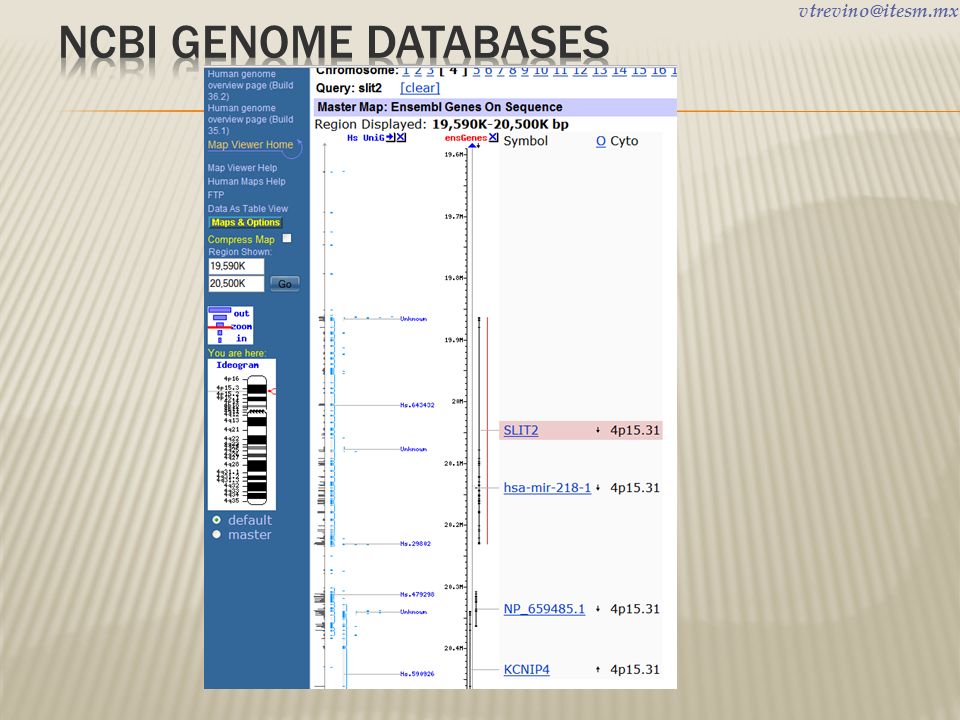This screenshot has height=720, width=960.
Task: Click the 20M tick on the ensGenes ruler
Action: click(x=459, y=402)
